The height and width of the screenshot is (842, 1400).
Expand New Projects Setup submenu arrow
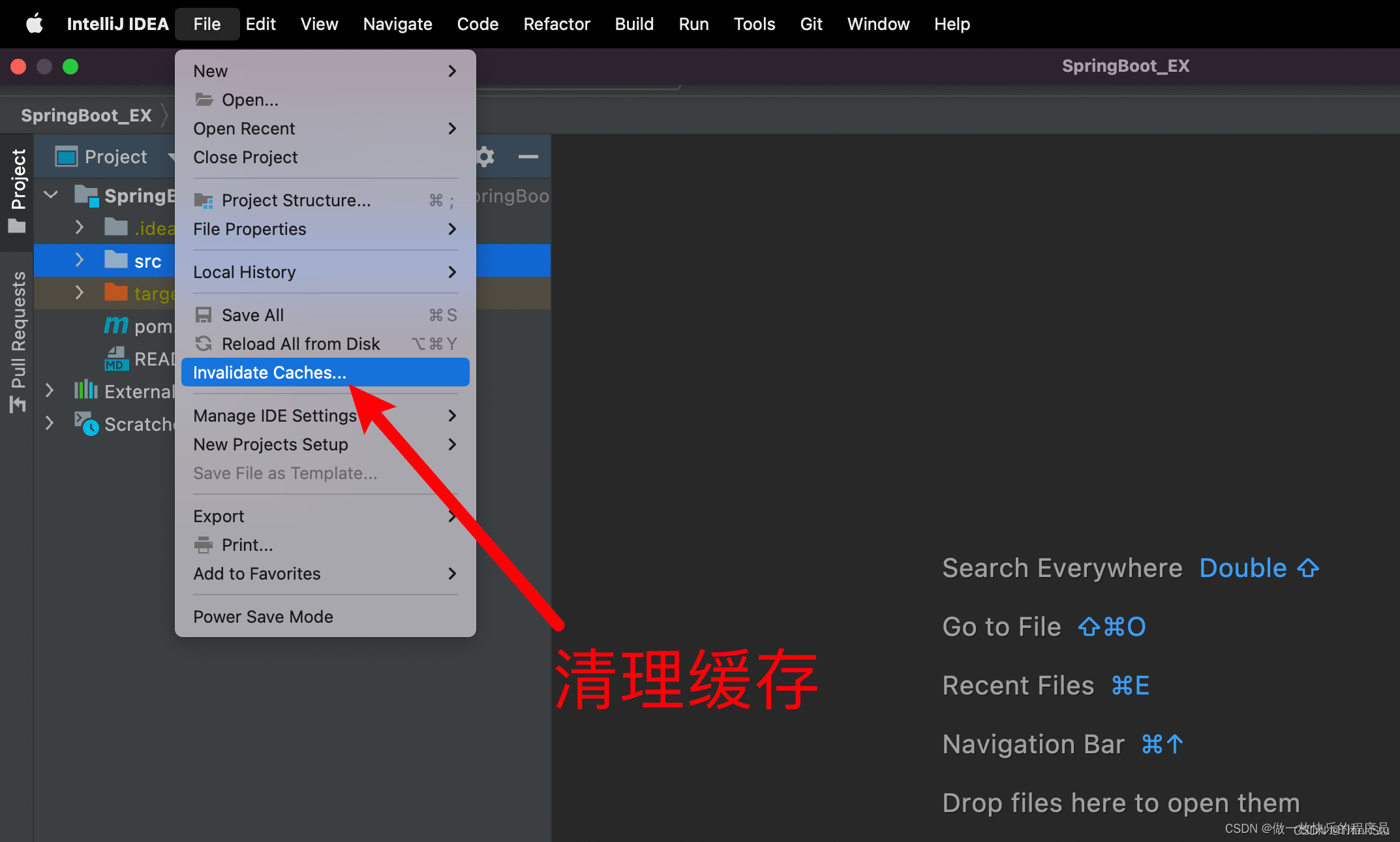[x=452, y=444]
